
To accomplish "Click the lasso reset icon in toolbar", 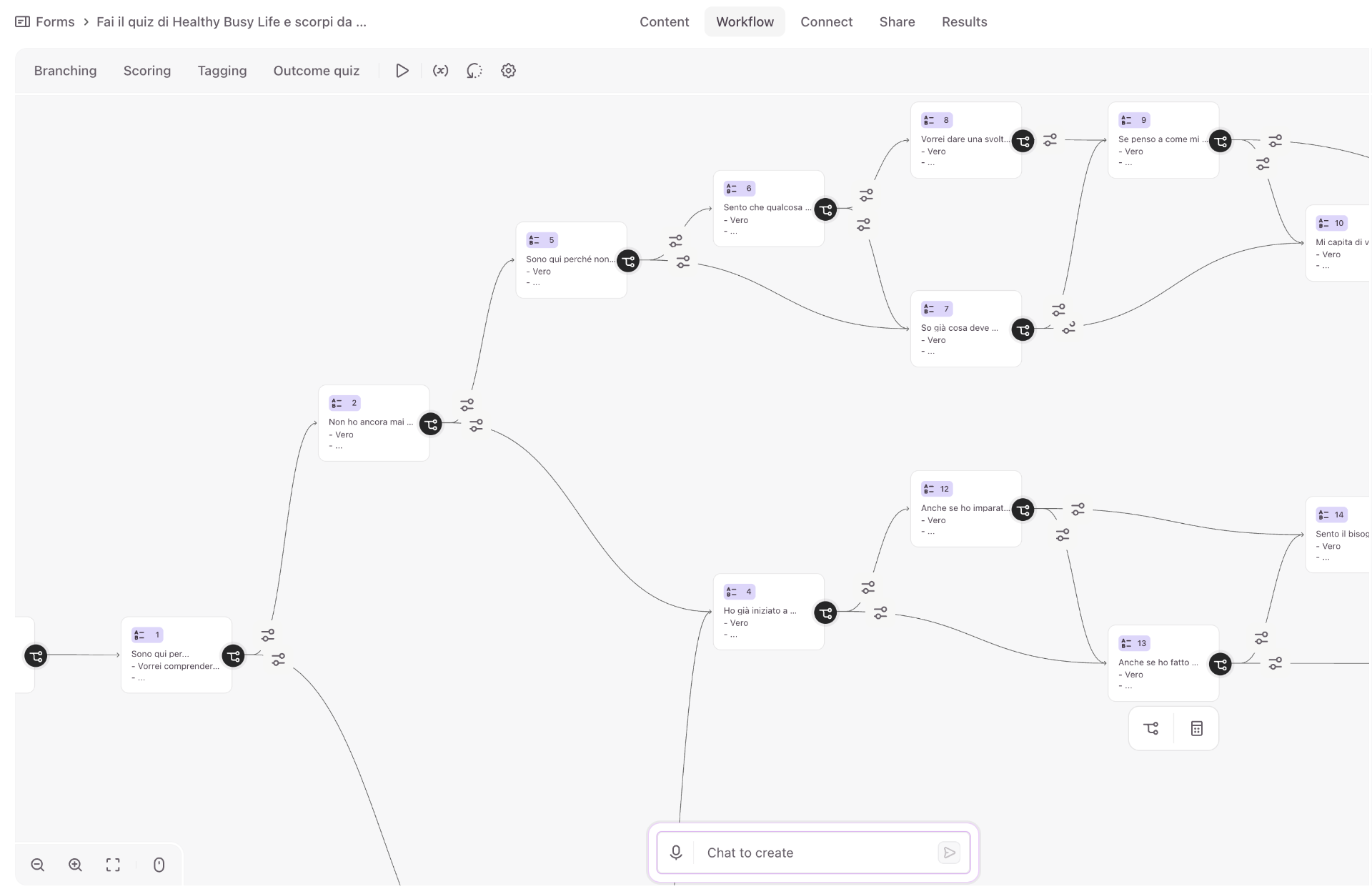I will point(474,71).
